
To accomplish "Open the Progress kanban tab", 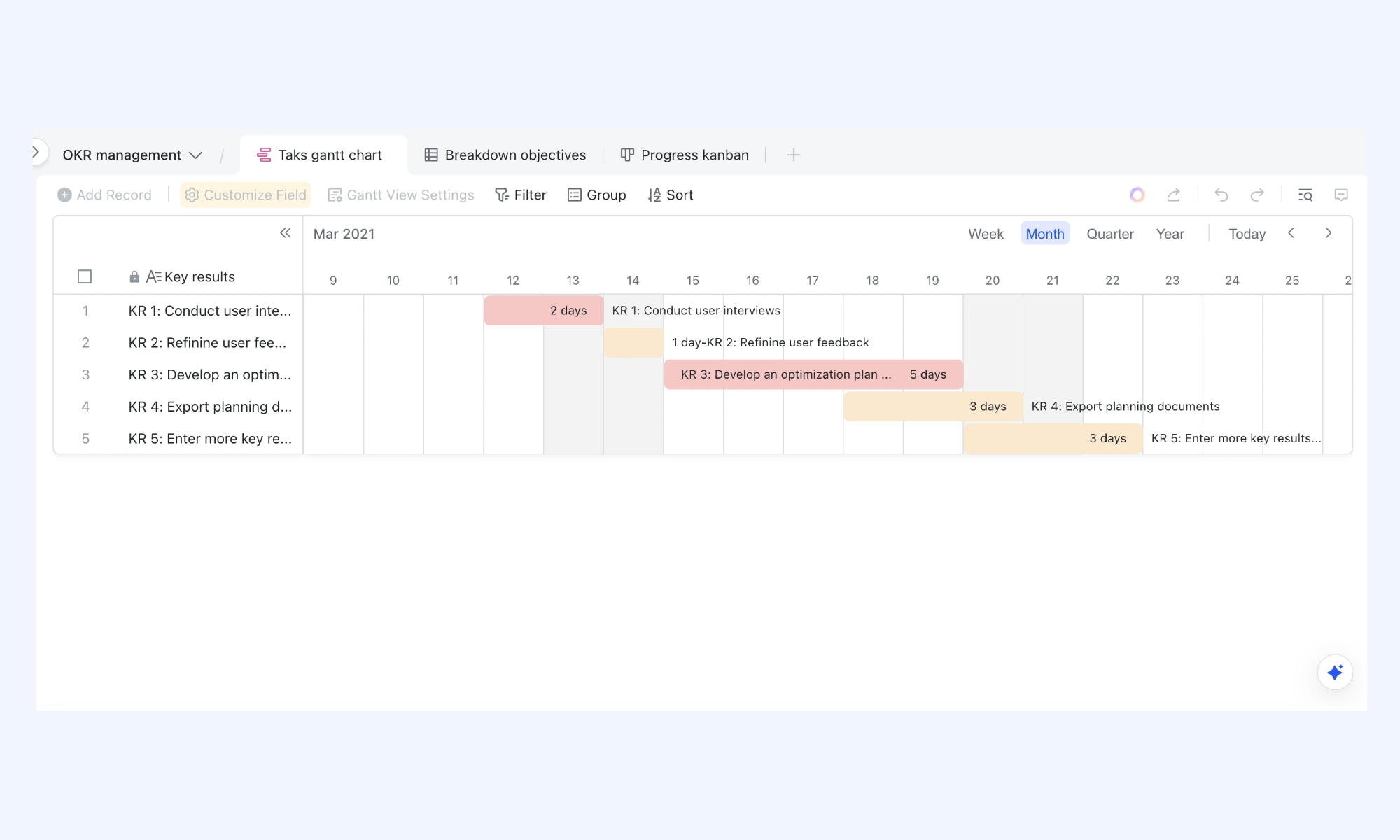I will 685,155.
